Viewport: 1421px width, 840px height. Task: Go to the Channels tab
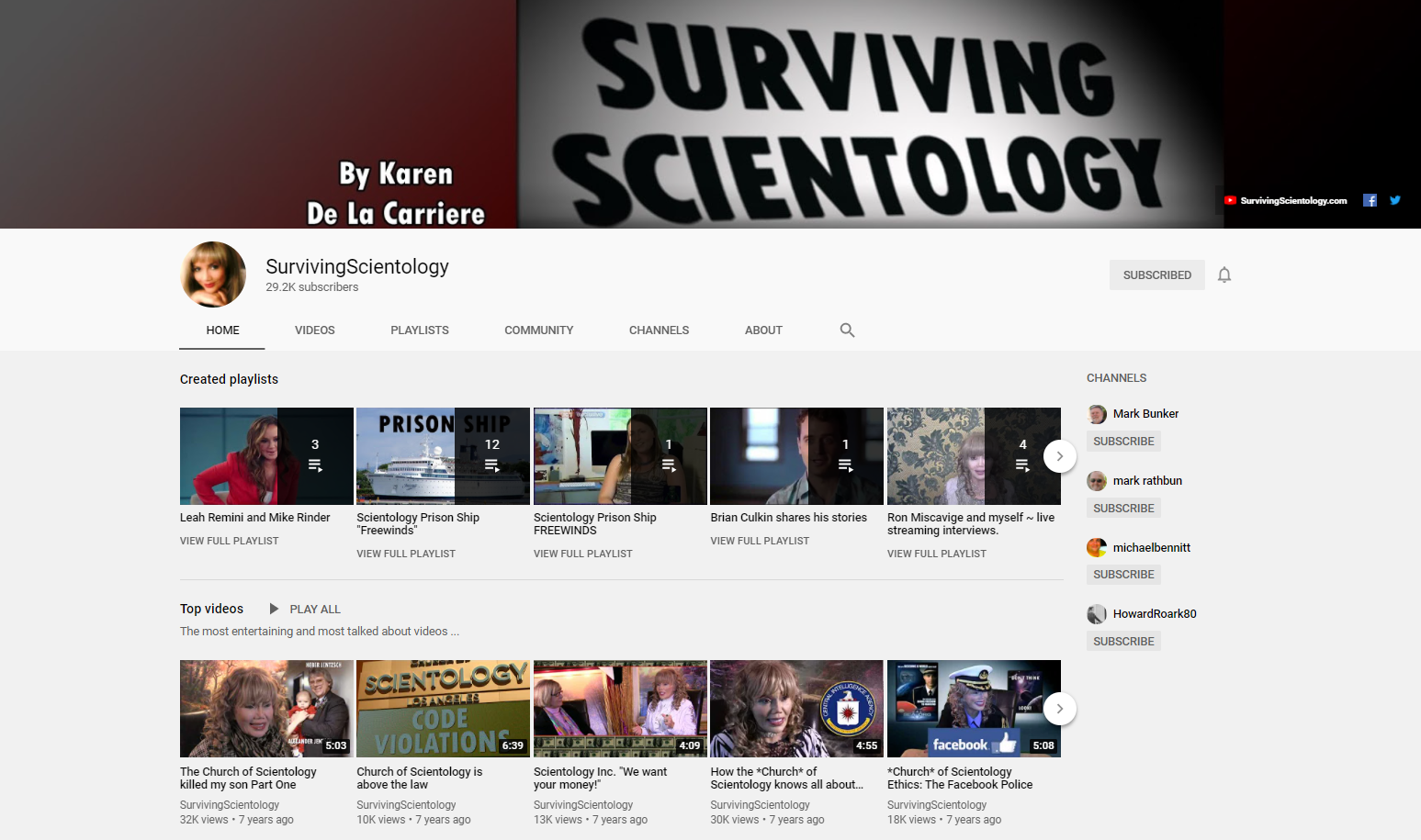coord(659,330)
